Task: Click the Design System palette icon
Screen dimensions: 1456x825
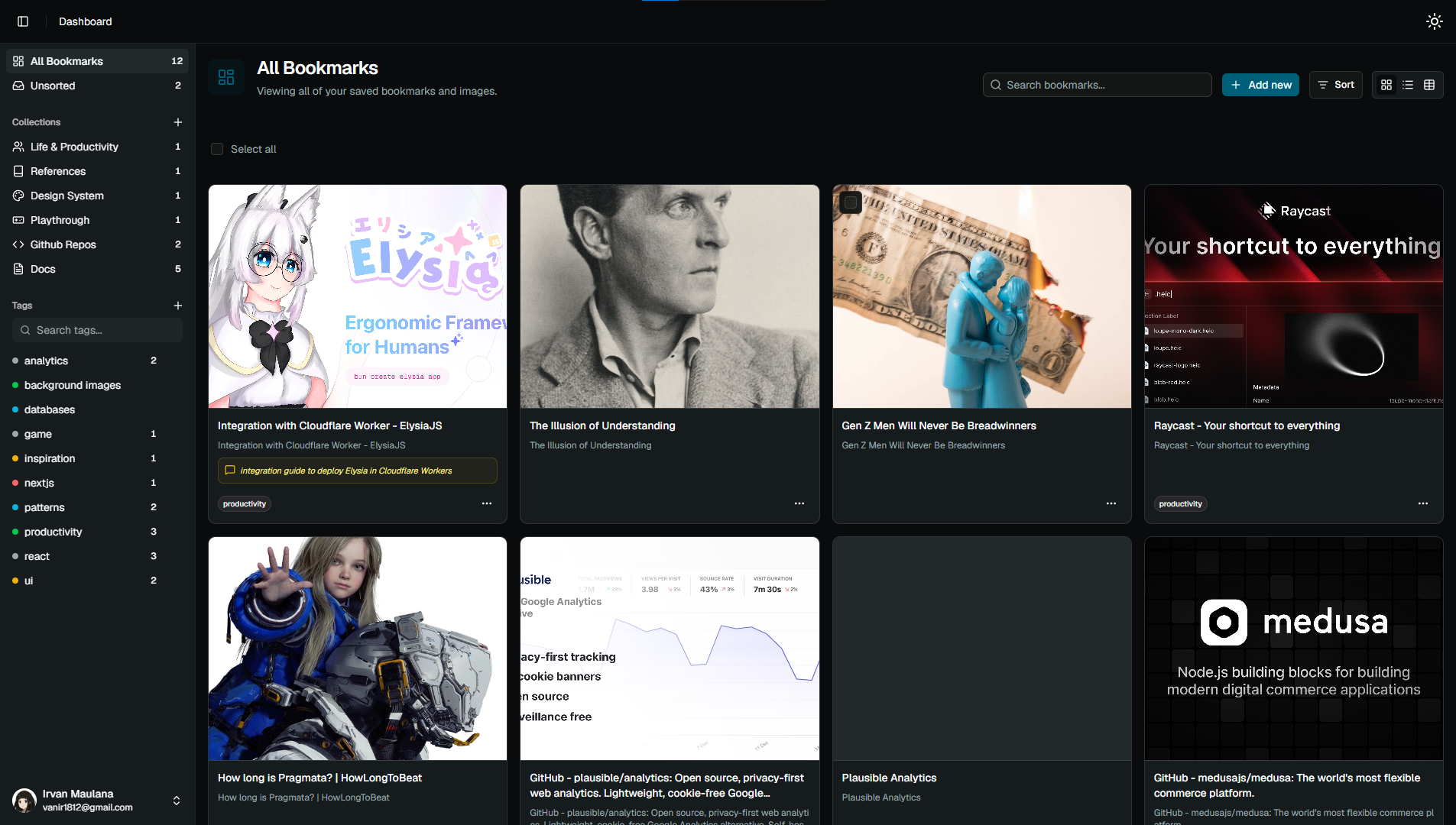Action: tap(18, 196)
